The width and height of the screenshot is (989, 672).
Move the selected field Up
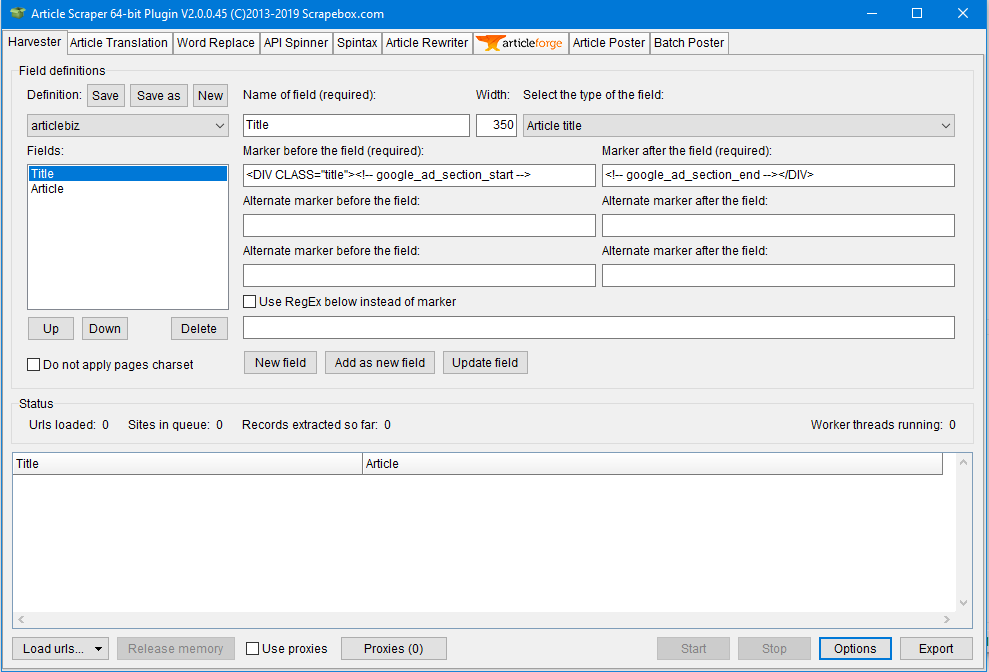pyautogui.click(x=51, y=329)
